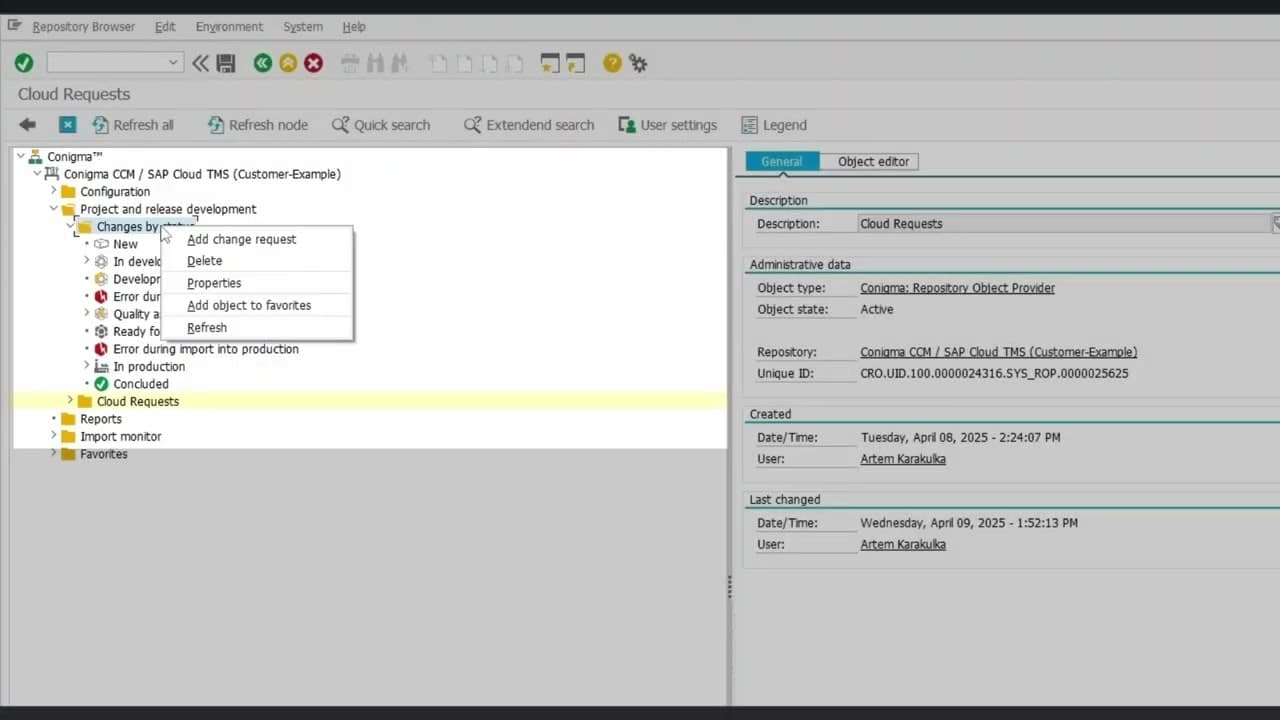This screenshot has height=720, width=1280.
Task: Click the generate shortcut window icon
Action: click(x=575, y=63)
